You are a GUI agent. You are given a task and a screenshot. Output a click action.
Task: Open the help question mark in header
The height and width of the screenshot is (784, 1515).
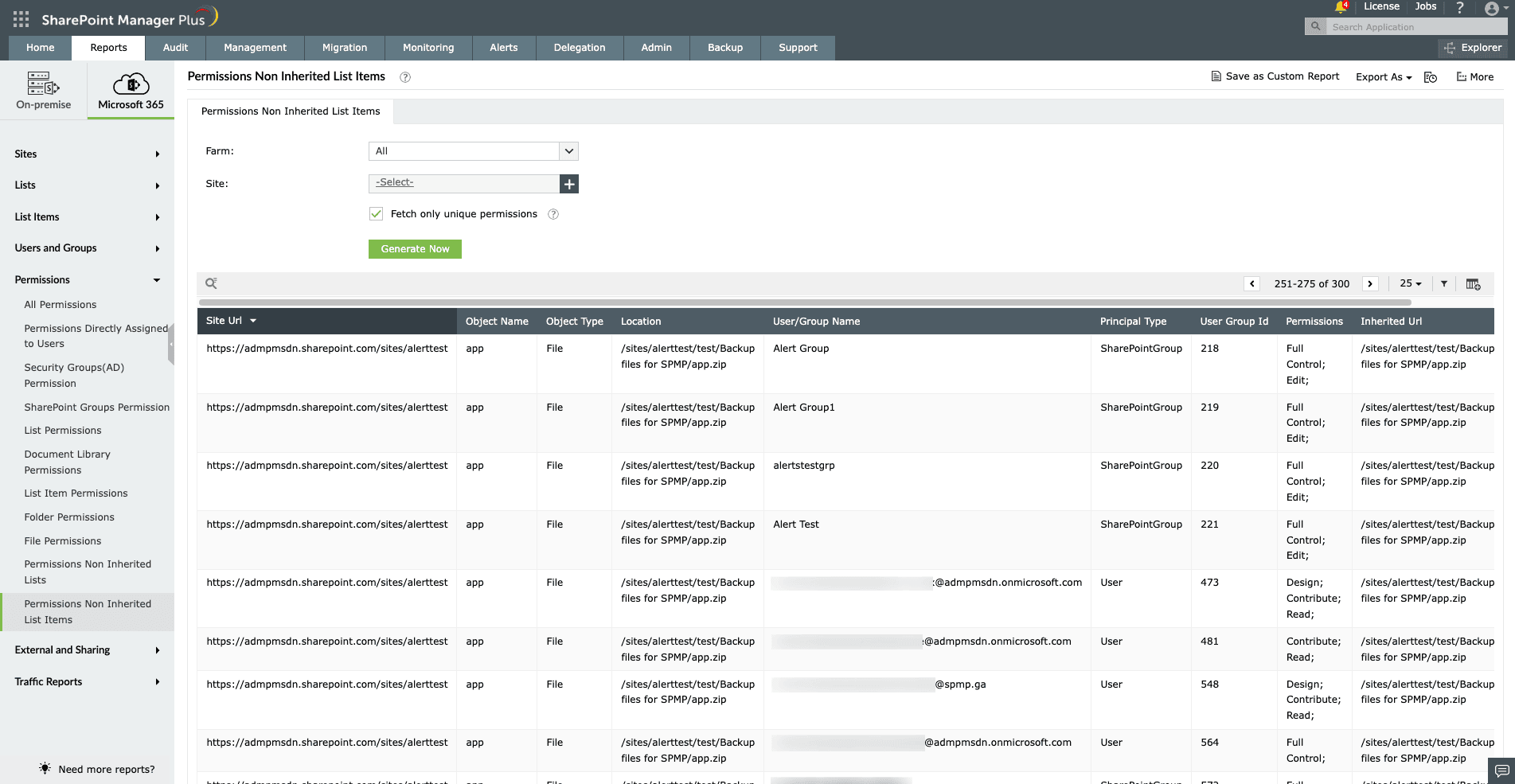click(x=1459, y=8)
